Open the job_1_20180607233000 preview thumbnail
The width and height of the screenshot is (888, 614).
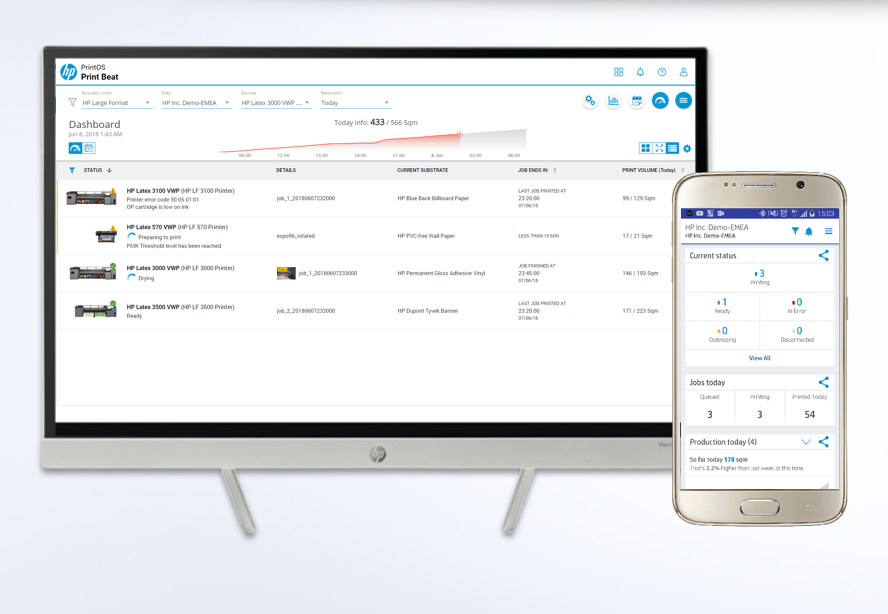286,273
